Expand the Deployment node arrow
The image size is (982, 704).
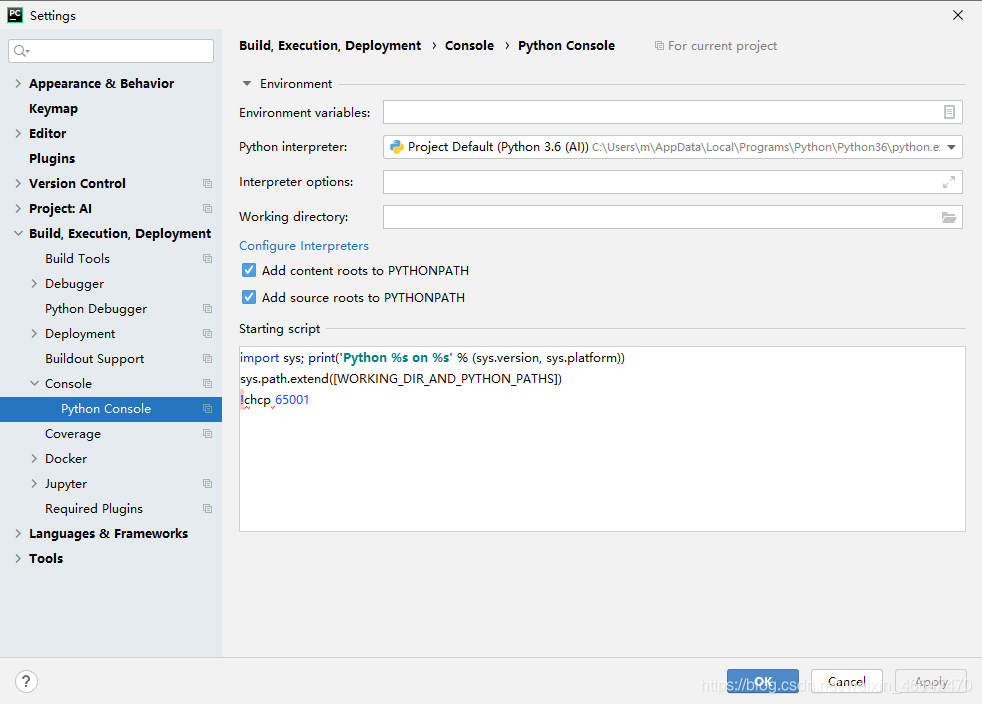pos(34,334)
